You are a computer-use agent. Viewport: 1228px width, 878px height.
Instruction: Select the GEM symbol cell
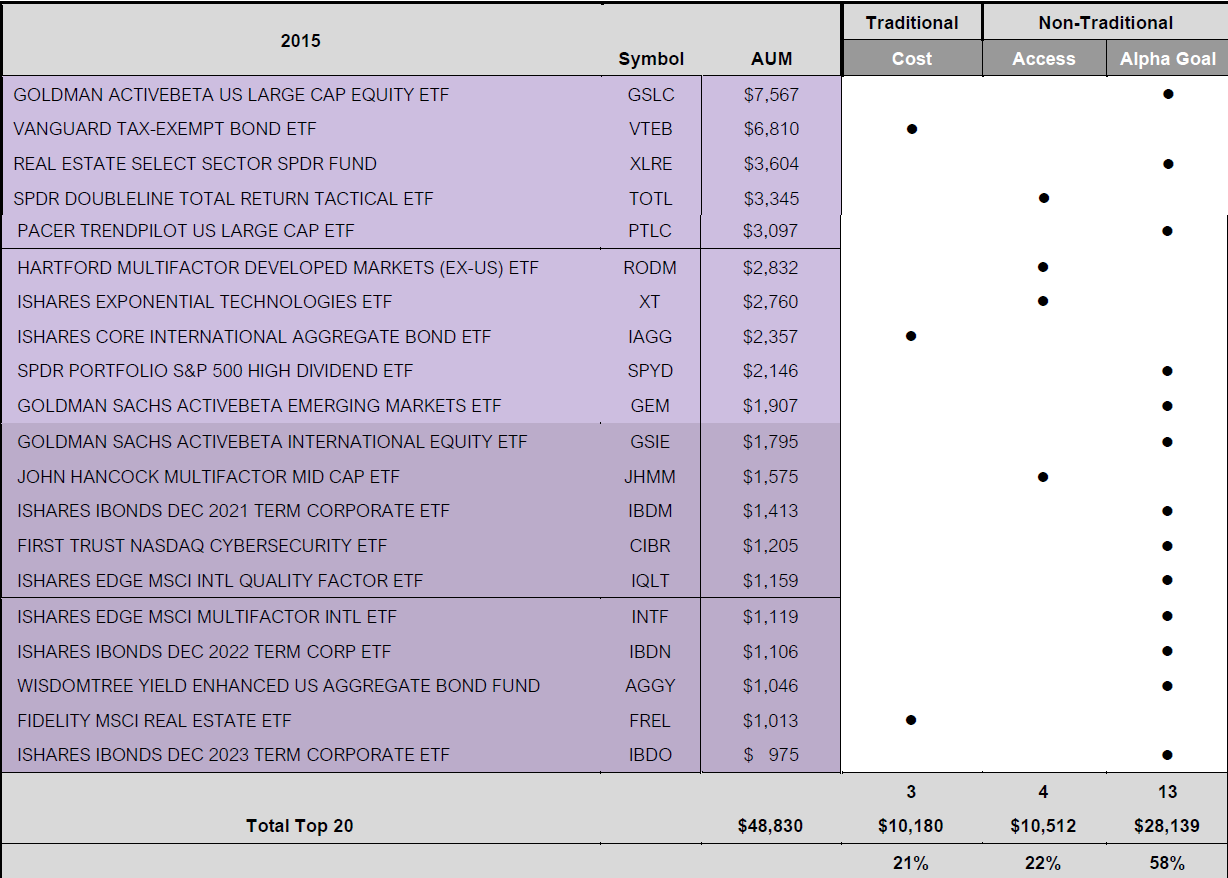(650, 406)
